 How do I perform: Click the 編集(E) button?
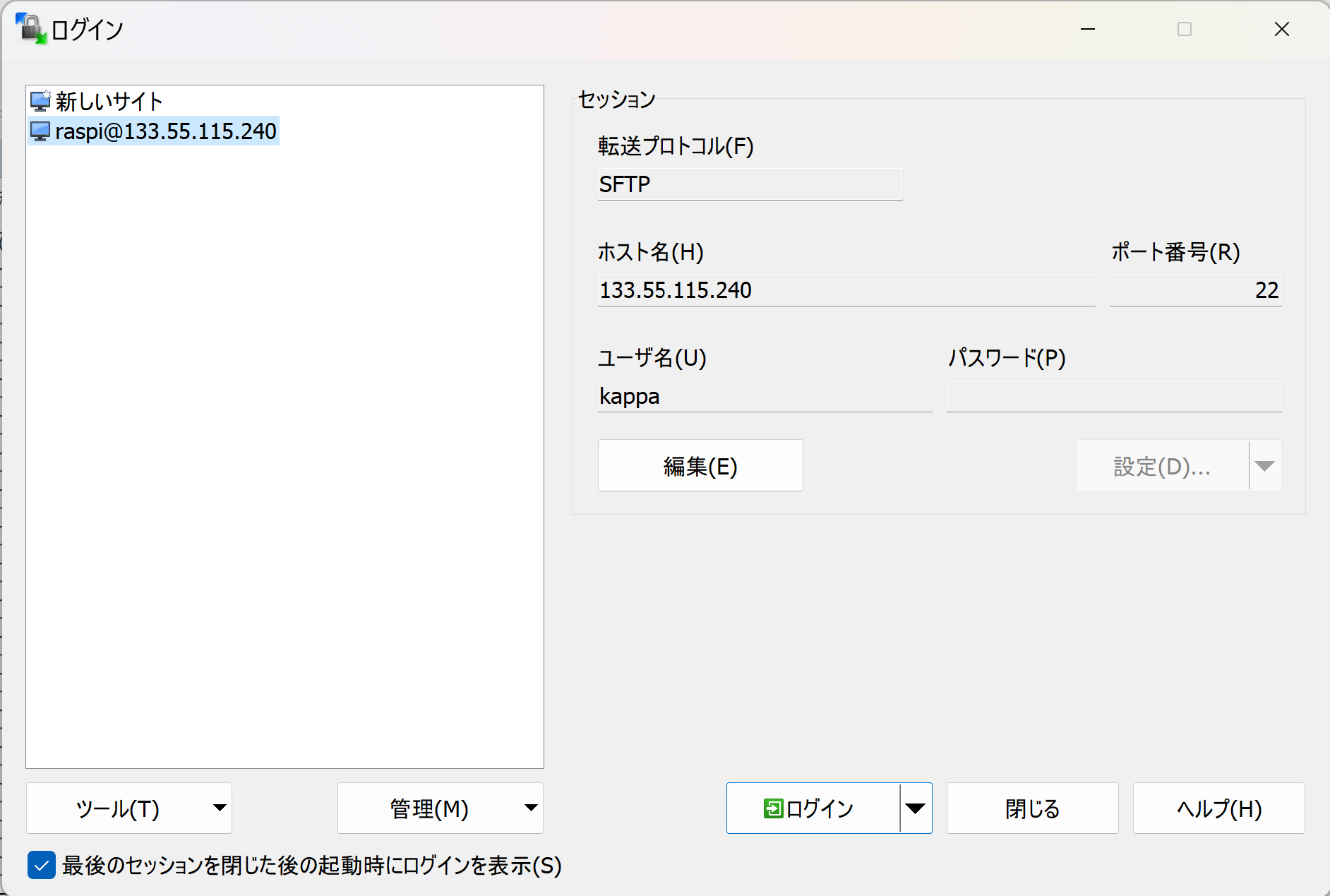[x=700, y=465]
